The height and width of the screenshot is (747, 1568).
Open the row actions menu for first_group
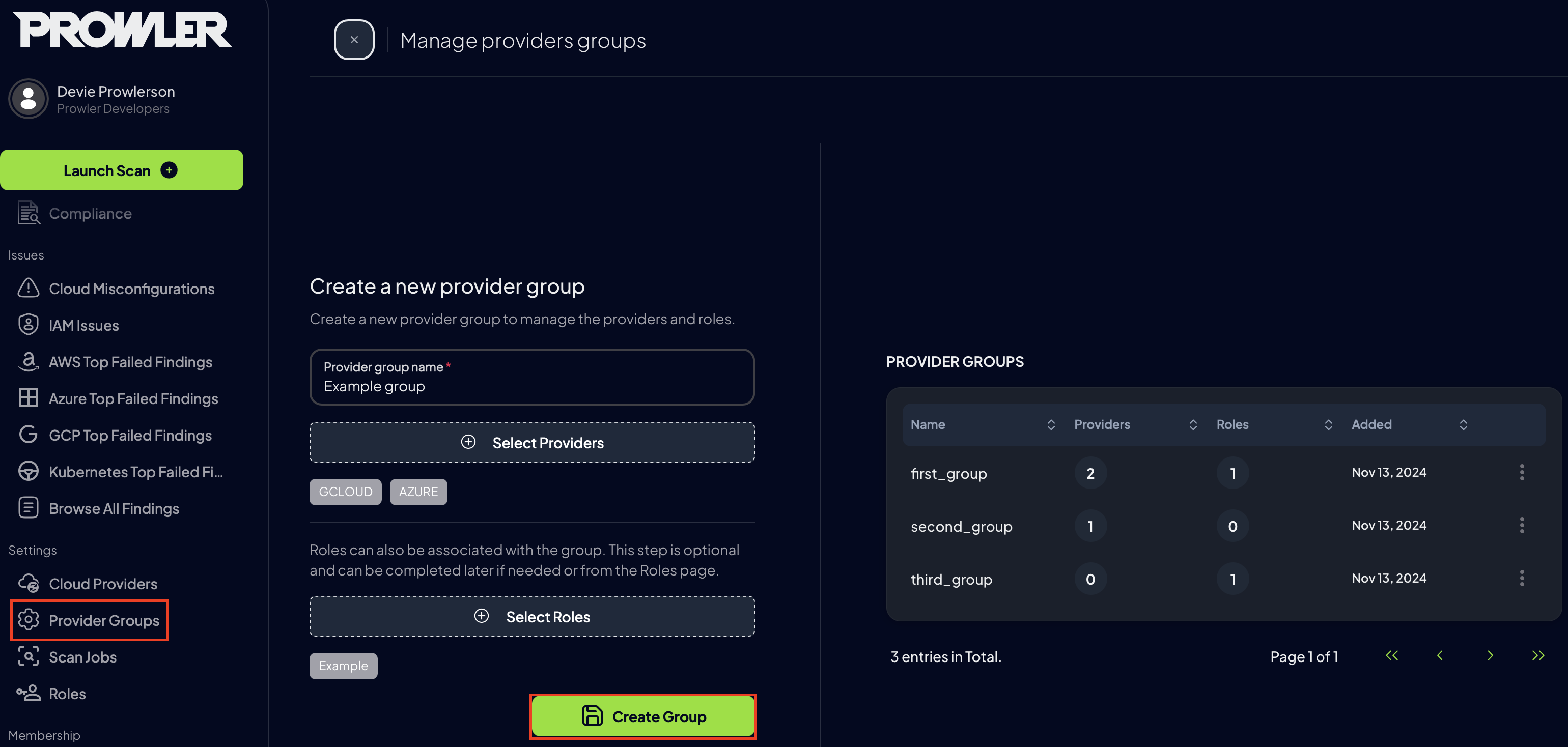[x=1522, y=472]
